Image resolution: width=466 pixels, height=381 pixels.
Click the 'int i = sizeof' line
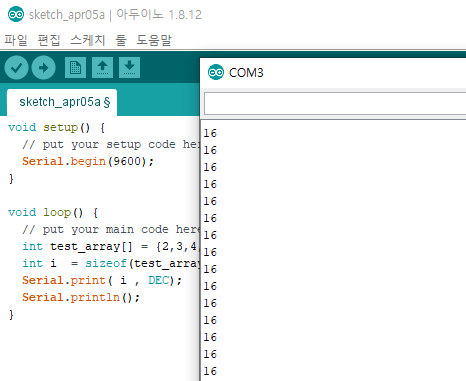point(110,263)
